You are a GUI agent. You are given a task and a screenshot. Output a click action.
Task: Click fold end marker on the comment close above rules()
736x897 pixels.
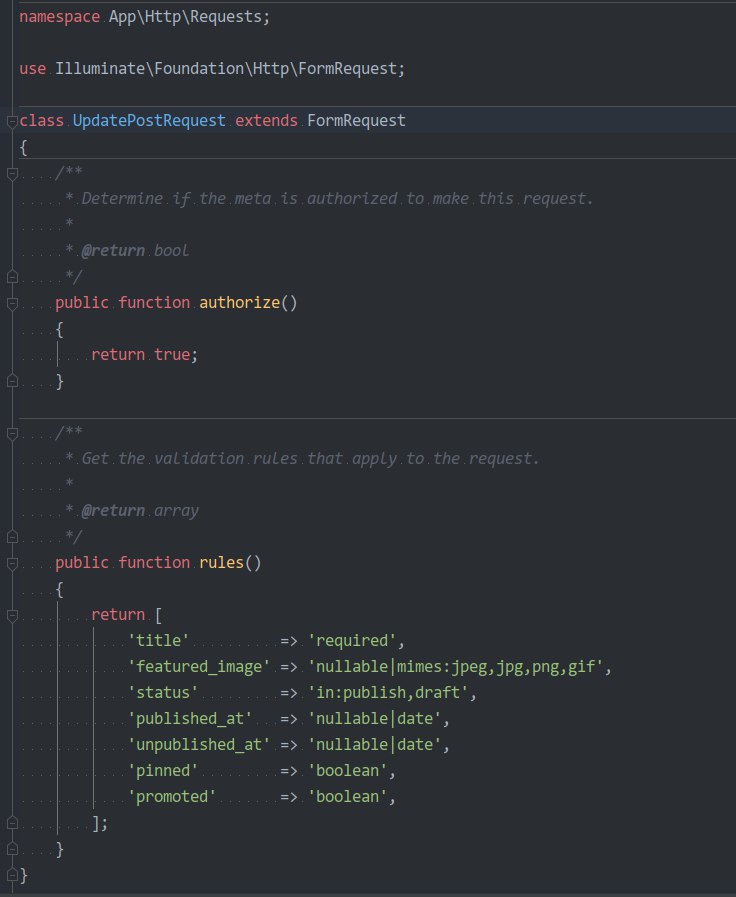[x=12, y=537]
